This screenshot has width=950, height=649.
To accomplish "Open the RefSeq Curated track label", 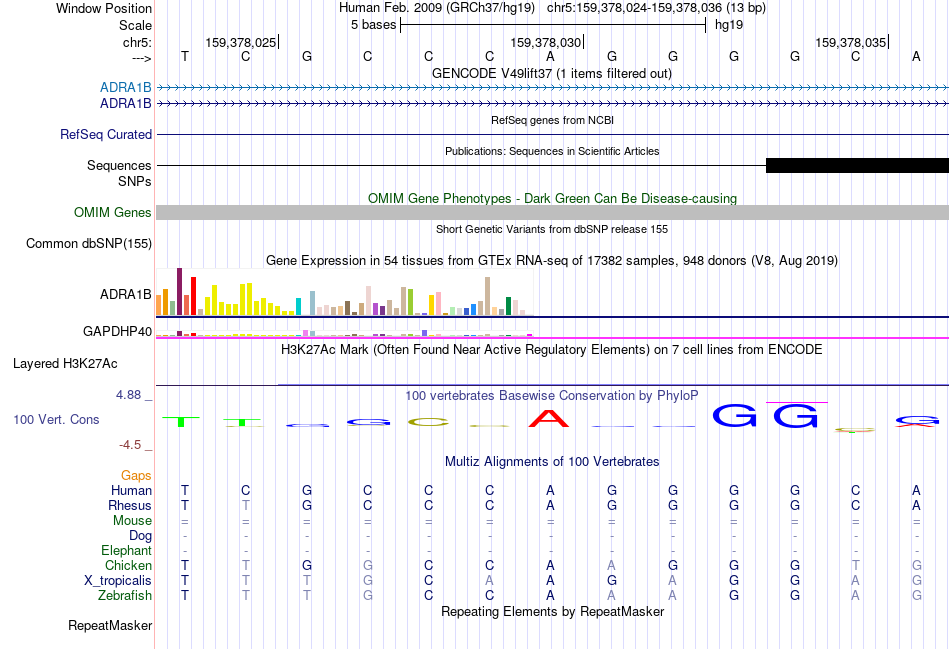I will (106, 135).
